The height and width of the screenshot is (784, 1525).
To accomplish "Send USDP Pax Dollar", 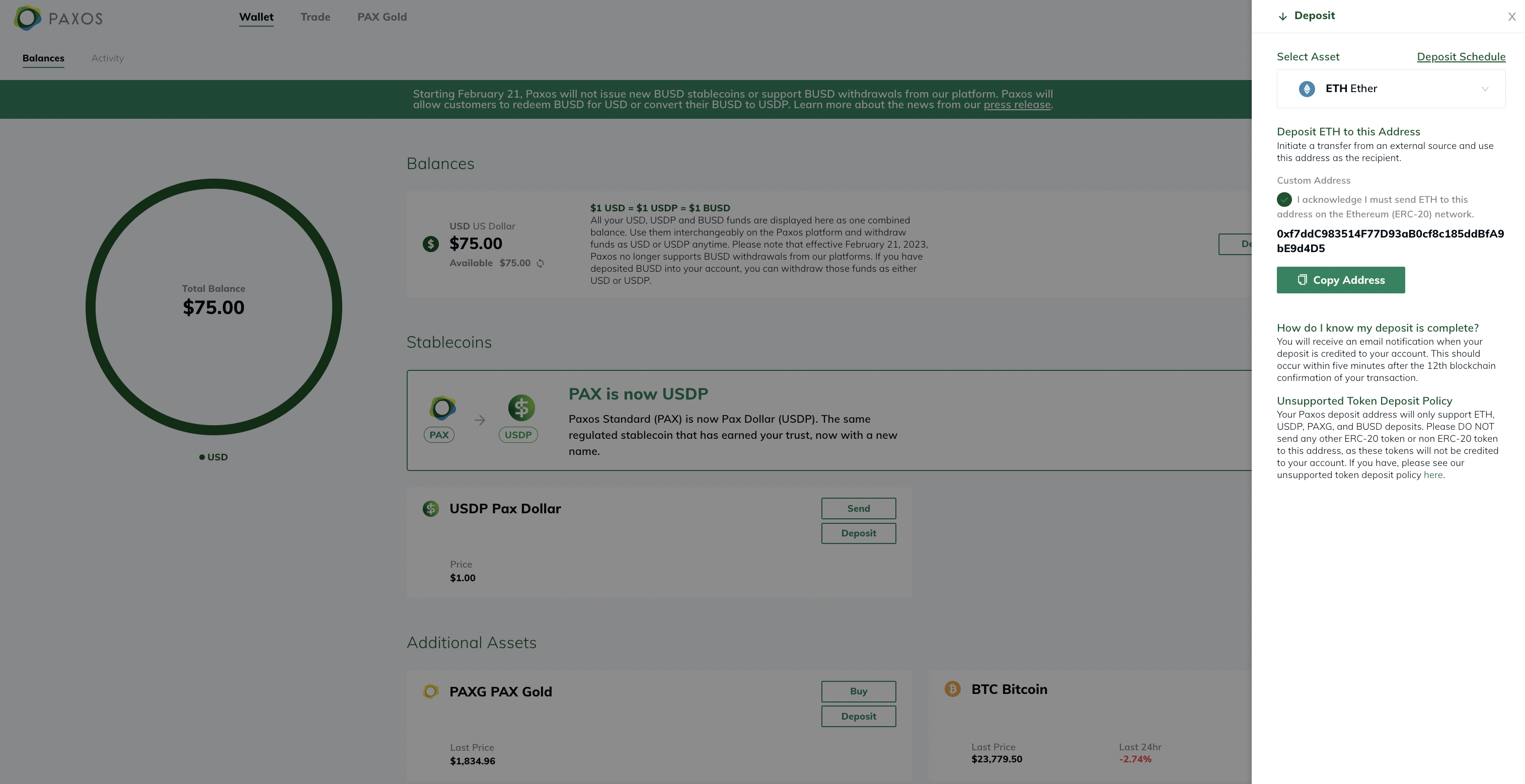I will pyautogui.click(x=859, y=508).
